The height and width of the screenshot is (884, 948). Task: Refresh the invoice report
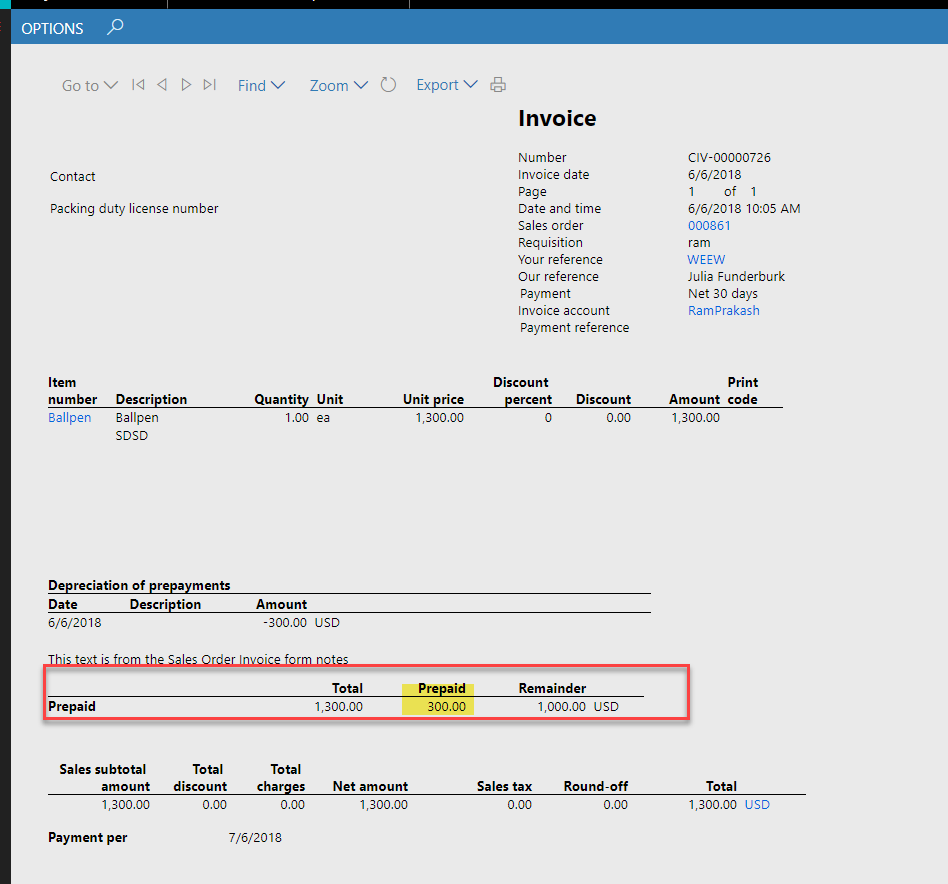(388, 85)
